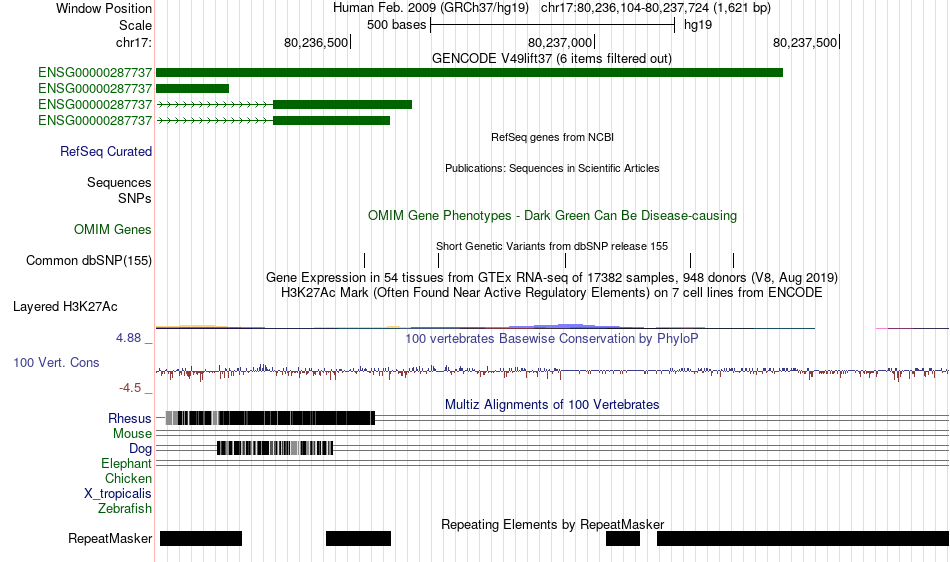Click the GENCODE V49lift37 track title
The height and width of the screenshot is (562, 950).
tap(552, 59)
